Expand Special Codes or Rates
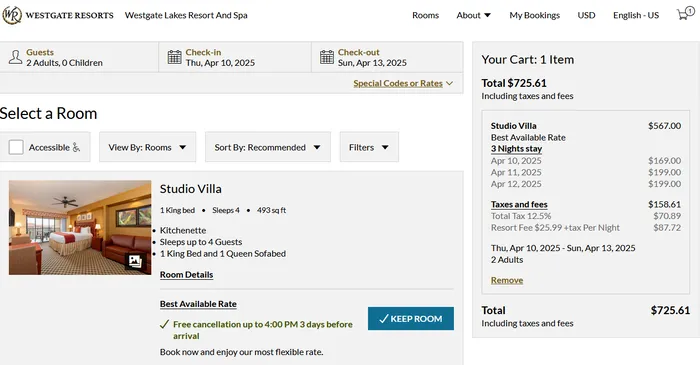Screen dimensions: 700x365 click(x=403, y=83)
